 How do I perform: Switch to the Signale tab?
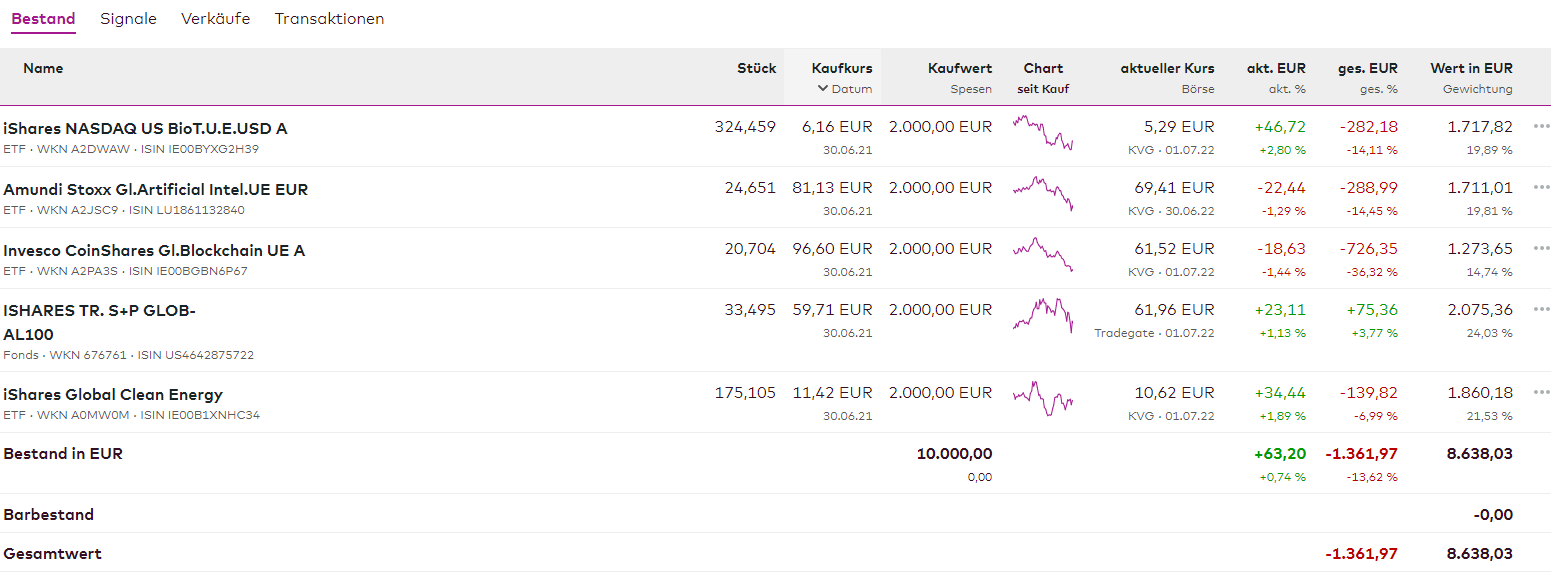tap(128, 19)
